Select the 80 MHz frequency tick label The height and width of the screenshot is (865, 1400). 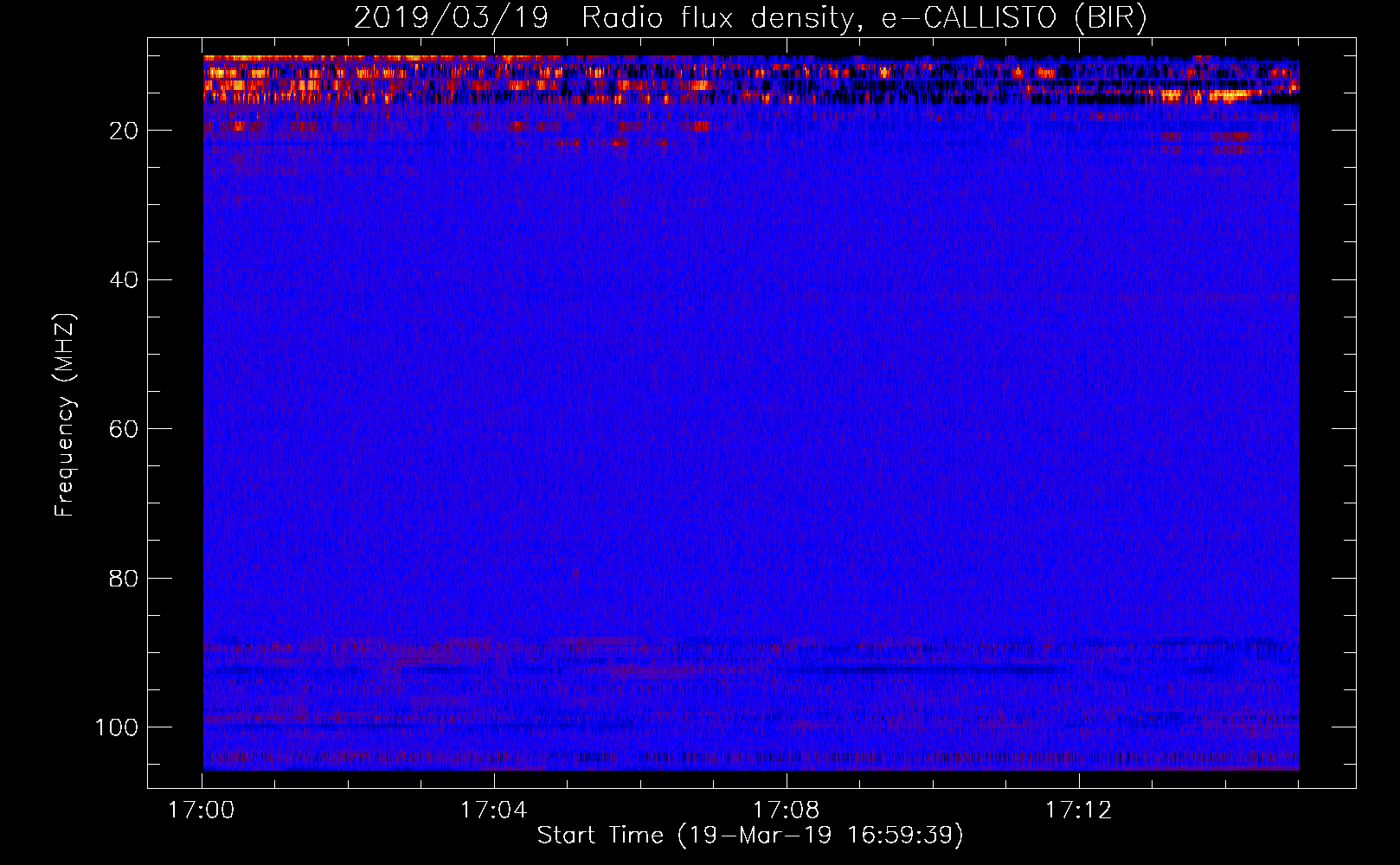pos(124,578)
